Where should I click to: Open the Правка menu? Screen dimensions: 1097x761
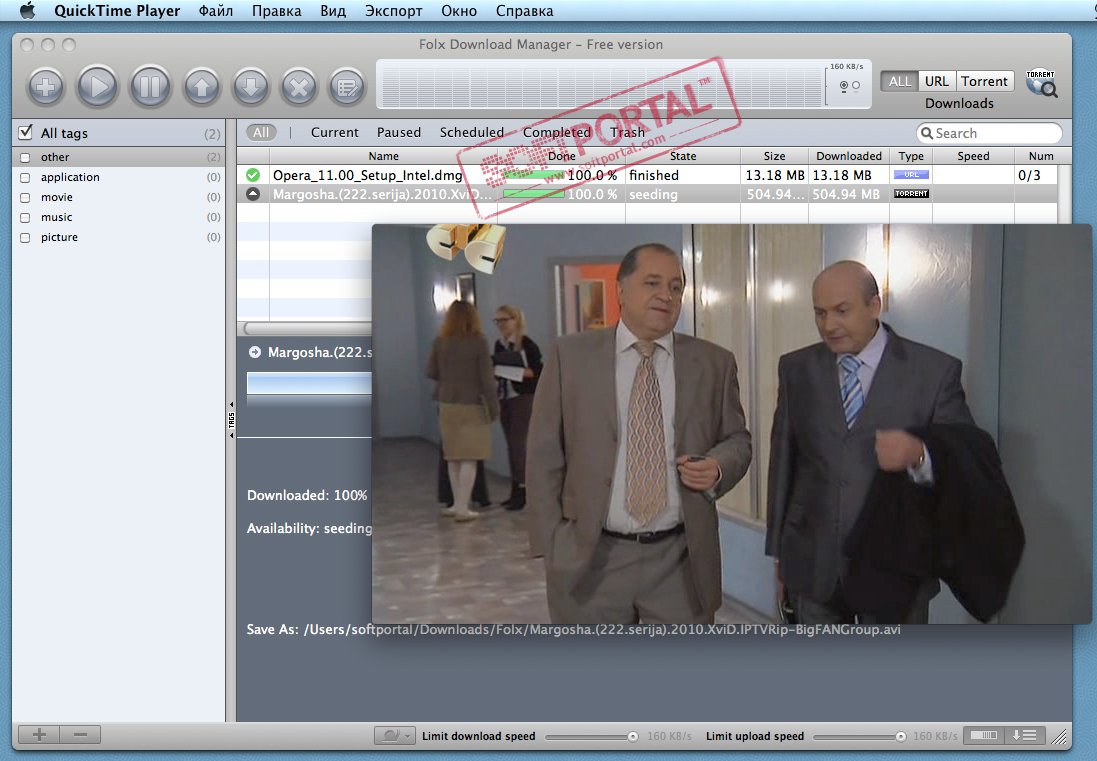(276, 11)
